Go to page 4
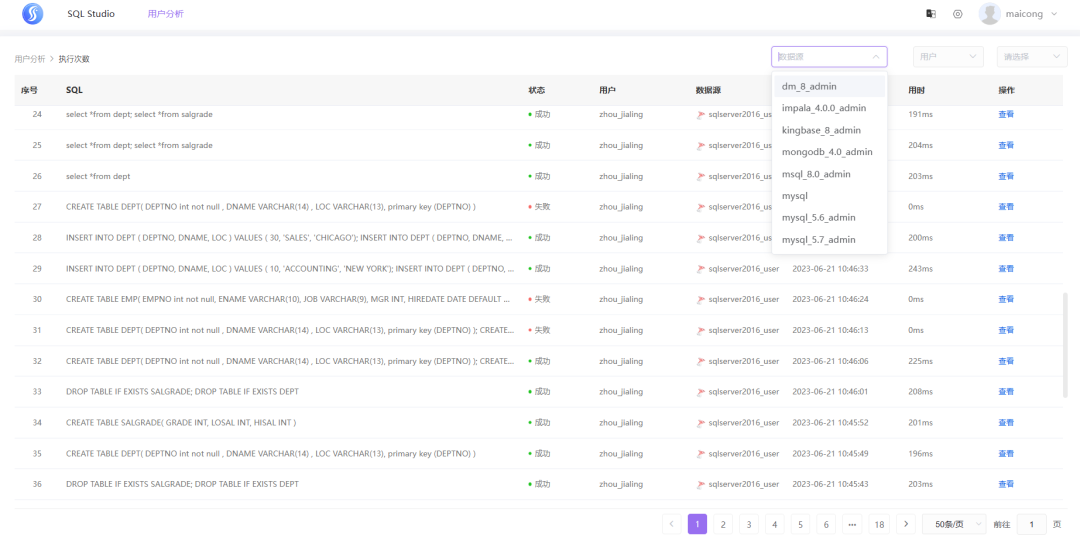1080x536 pixels. coord(774,524)
